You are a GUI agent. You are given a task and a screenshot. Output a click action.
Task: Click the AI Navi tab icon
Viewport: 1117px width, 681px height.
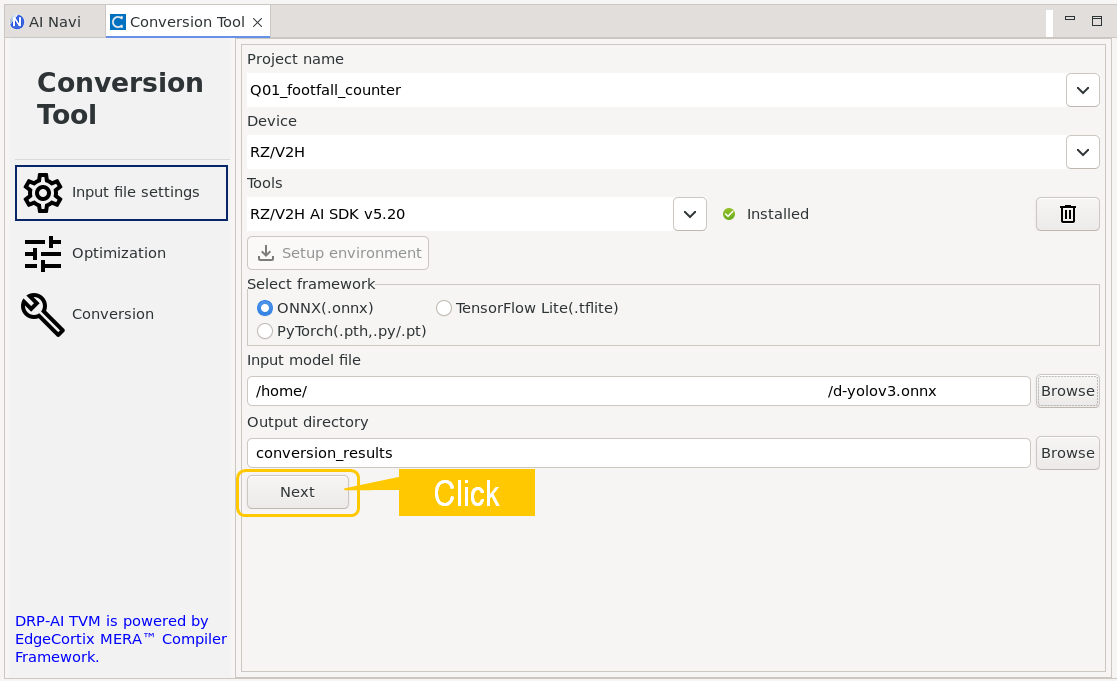(17, 22)
